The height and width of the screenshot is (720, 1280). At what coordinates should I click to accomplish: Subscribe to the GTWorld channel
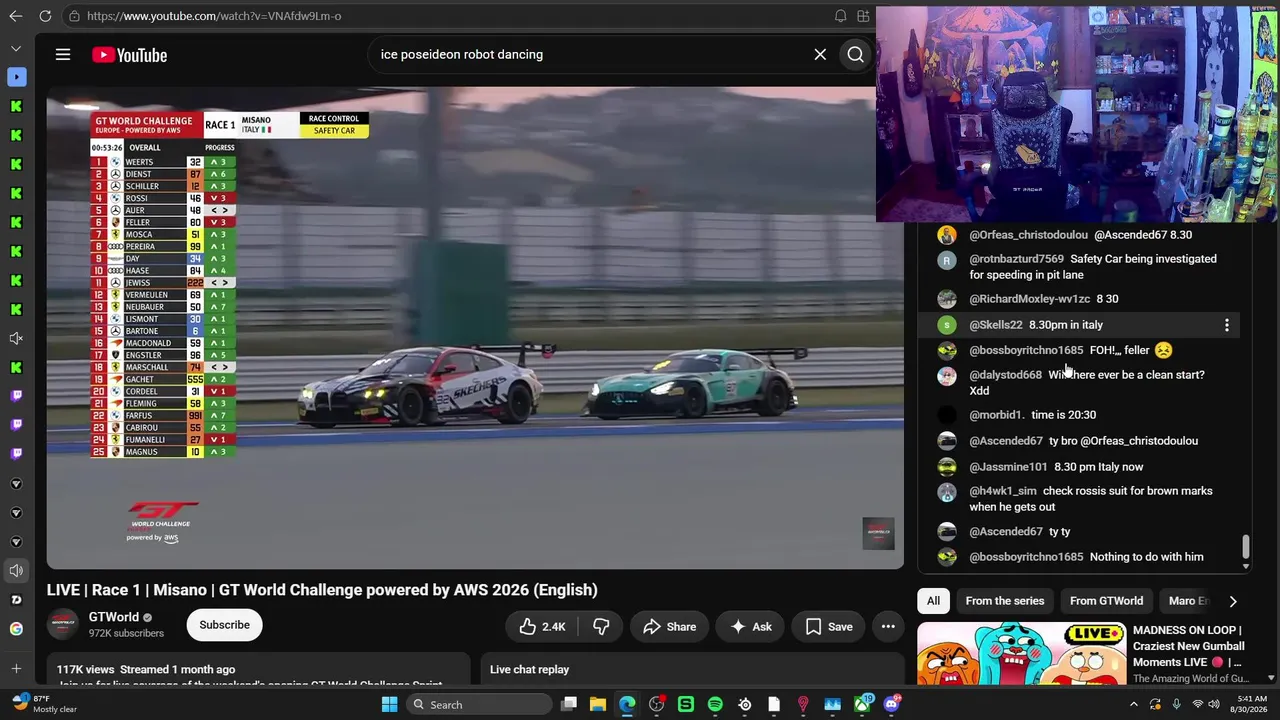pyautogui.click(x=224, y=625)
